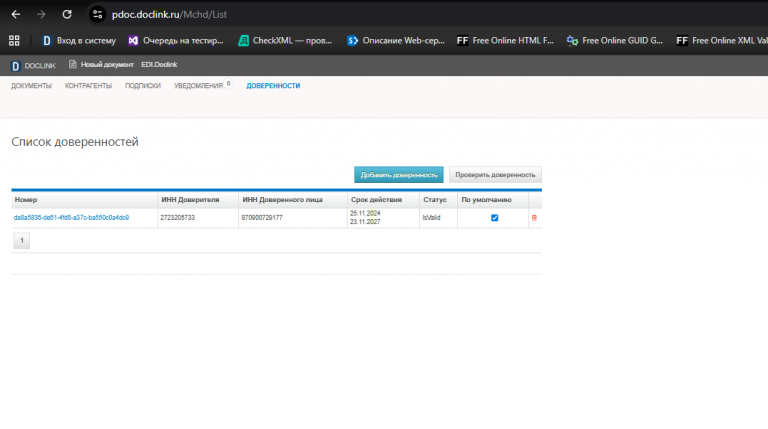768x429 pixels.
Task: Open the power of attorney number link da8a5836
Action: (72, 217)
